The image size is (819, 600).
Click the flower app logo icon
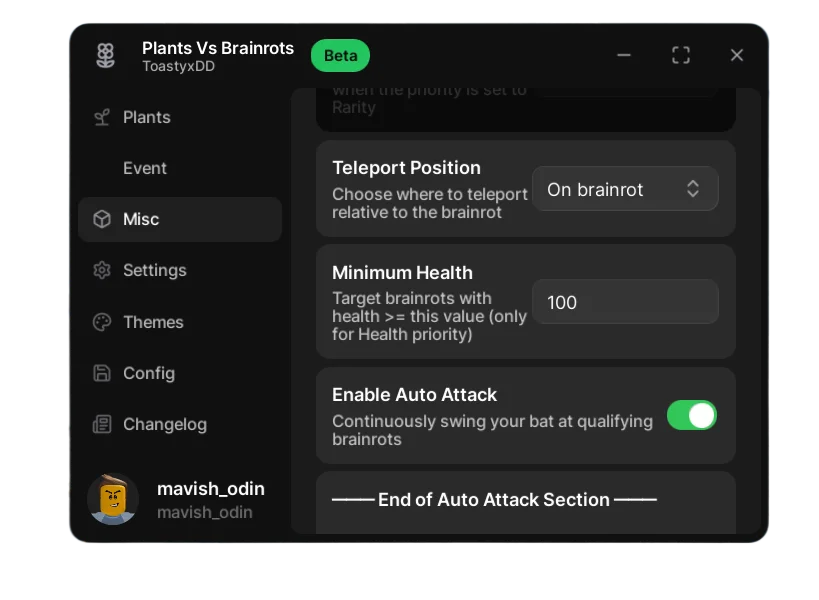tap(105, 56)
